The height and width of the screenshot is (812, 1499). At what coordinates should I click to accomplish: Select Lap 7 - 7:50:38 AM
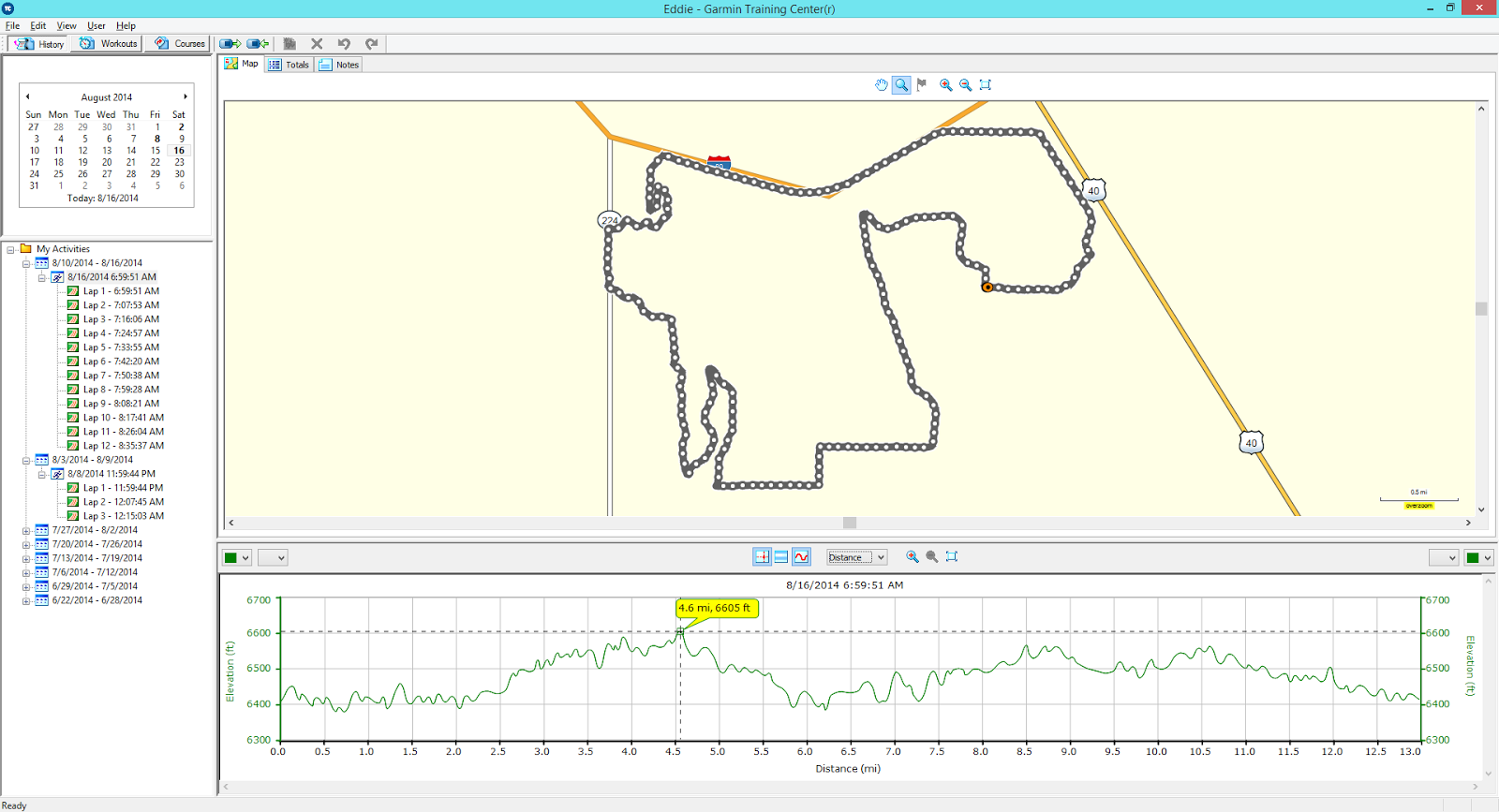[121, 376]
